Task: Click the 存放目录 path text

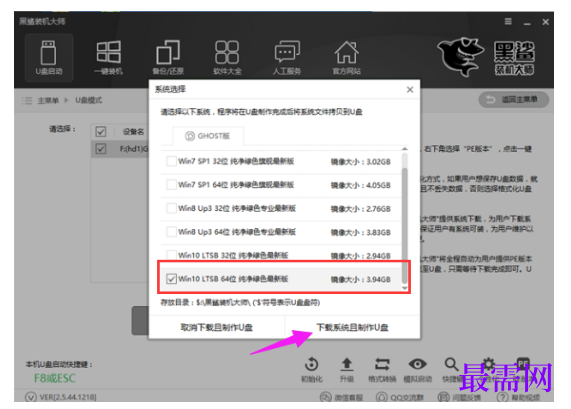Action: point(240,302)
